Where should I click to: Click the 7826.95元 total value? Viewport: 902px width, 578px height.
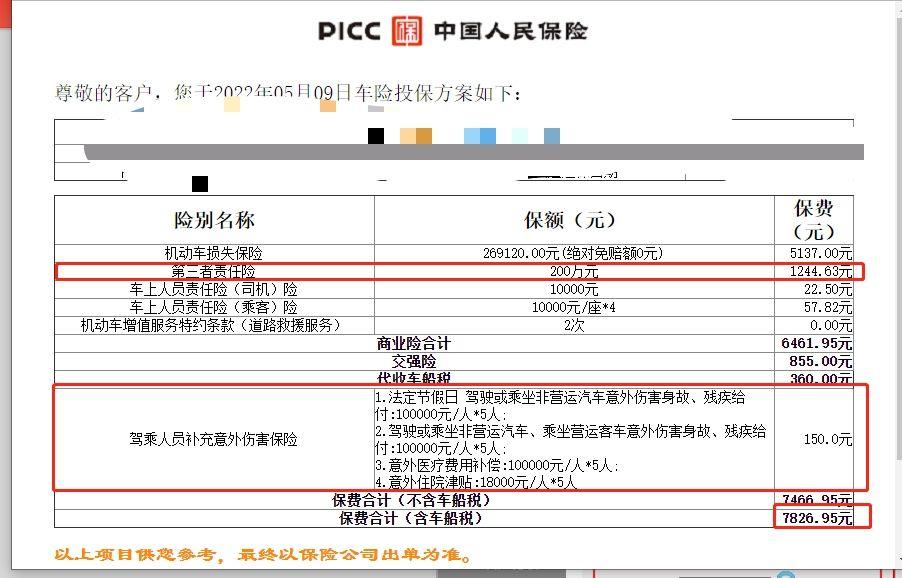[817, 518]
